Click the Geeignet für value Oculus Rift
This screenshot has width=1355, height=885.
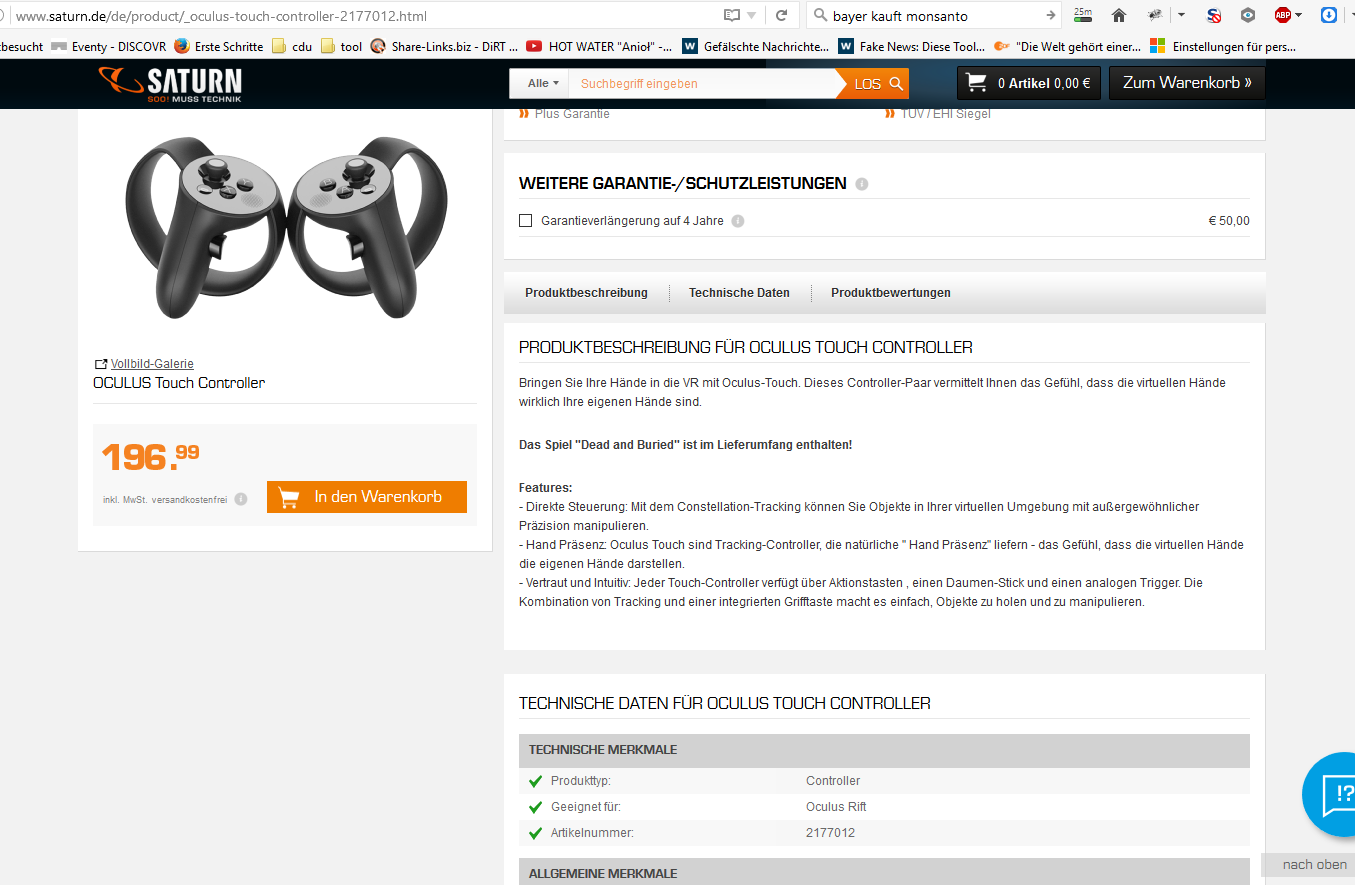(x=836, y=807)
